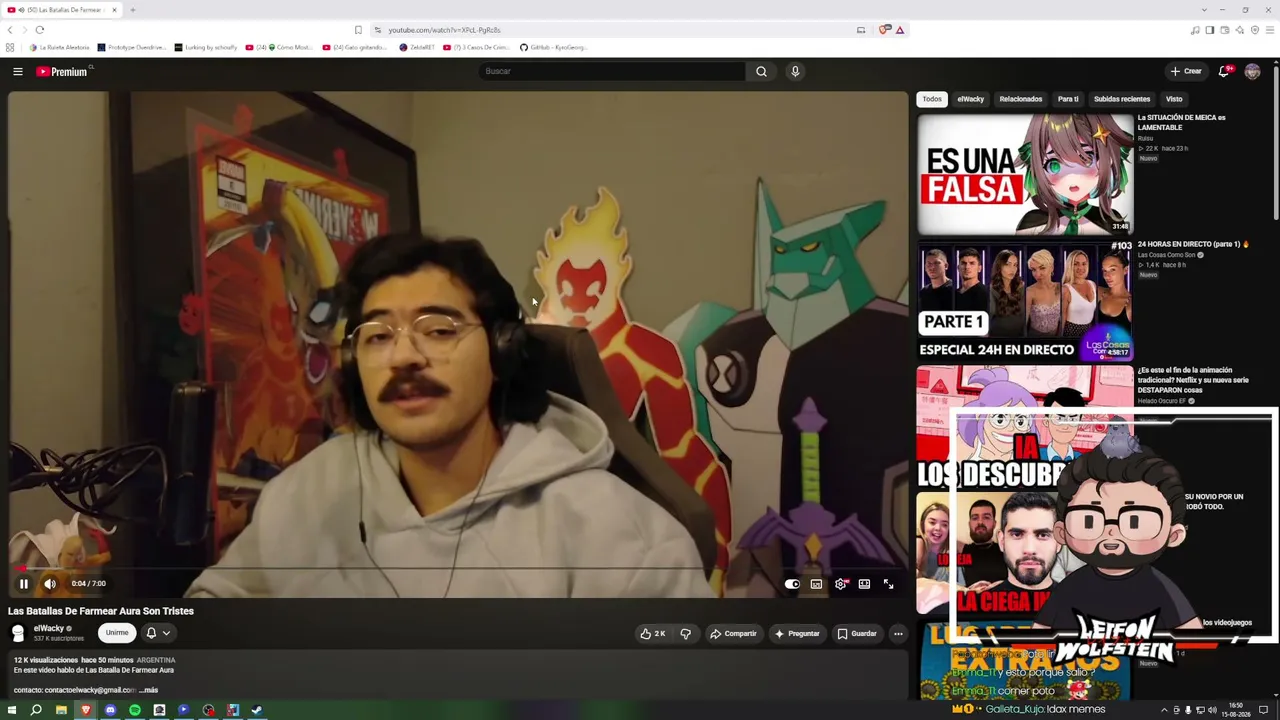Bookmark this page in address bar

pos(358,30)
